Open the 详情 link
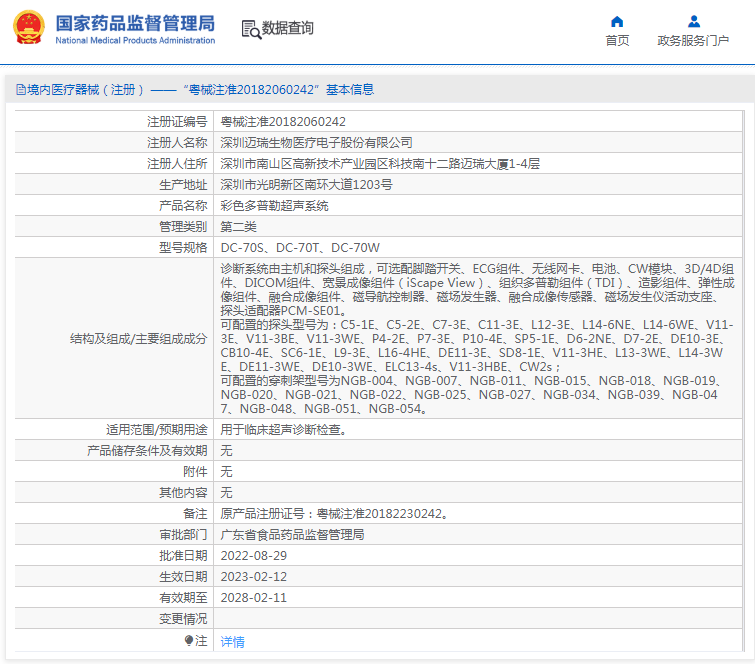The height and width of the screenshot is (664, 755). pyautogui.click(x=233, y=641)
